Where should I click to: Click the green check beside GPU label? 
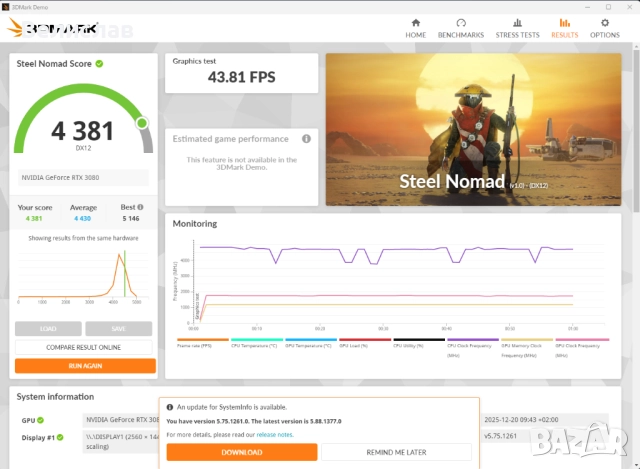click(x=40, y=420)
